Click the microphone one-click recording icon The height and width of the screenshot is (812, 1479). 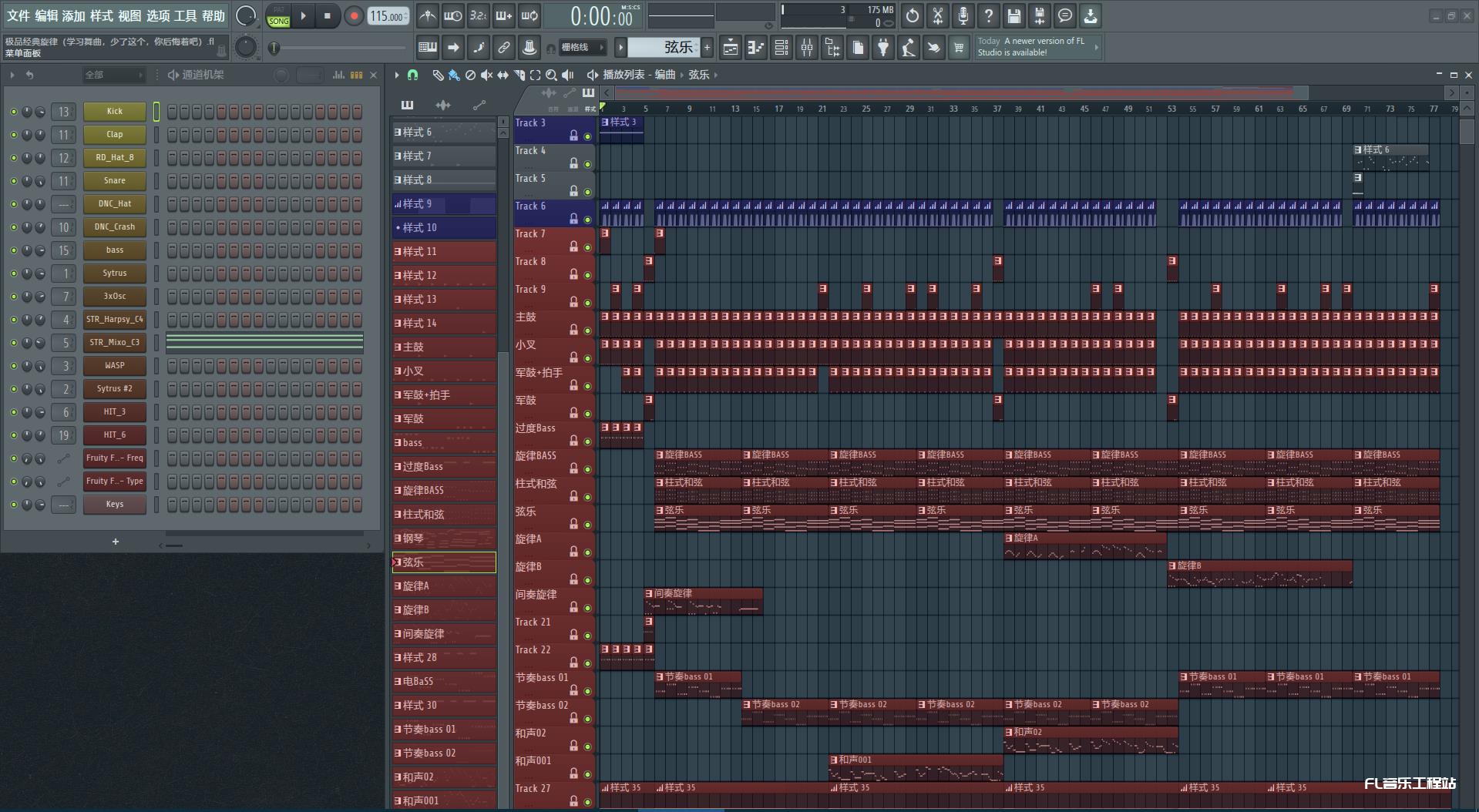point(963,15)
